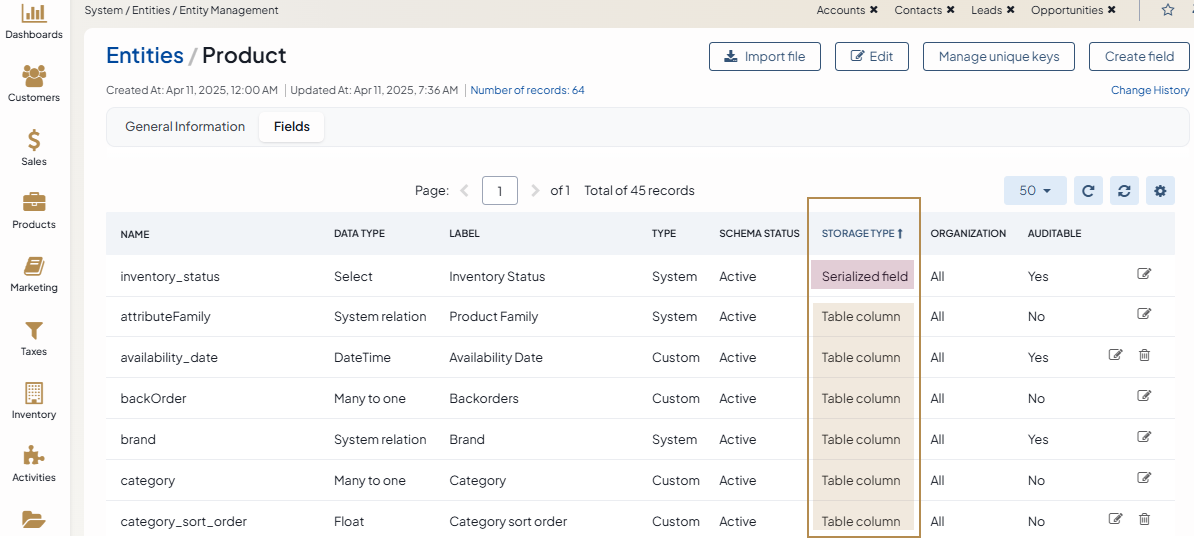Image resolution: width=1194 pixels, height=545 pixels.
Task: Click the Import file button
Action: coord(765,57)
